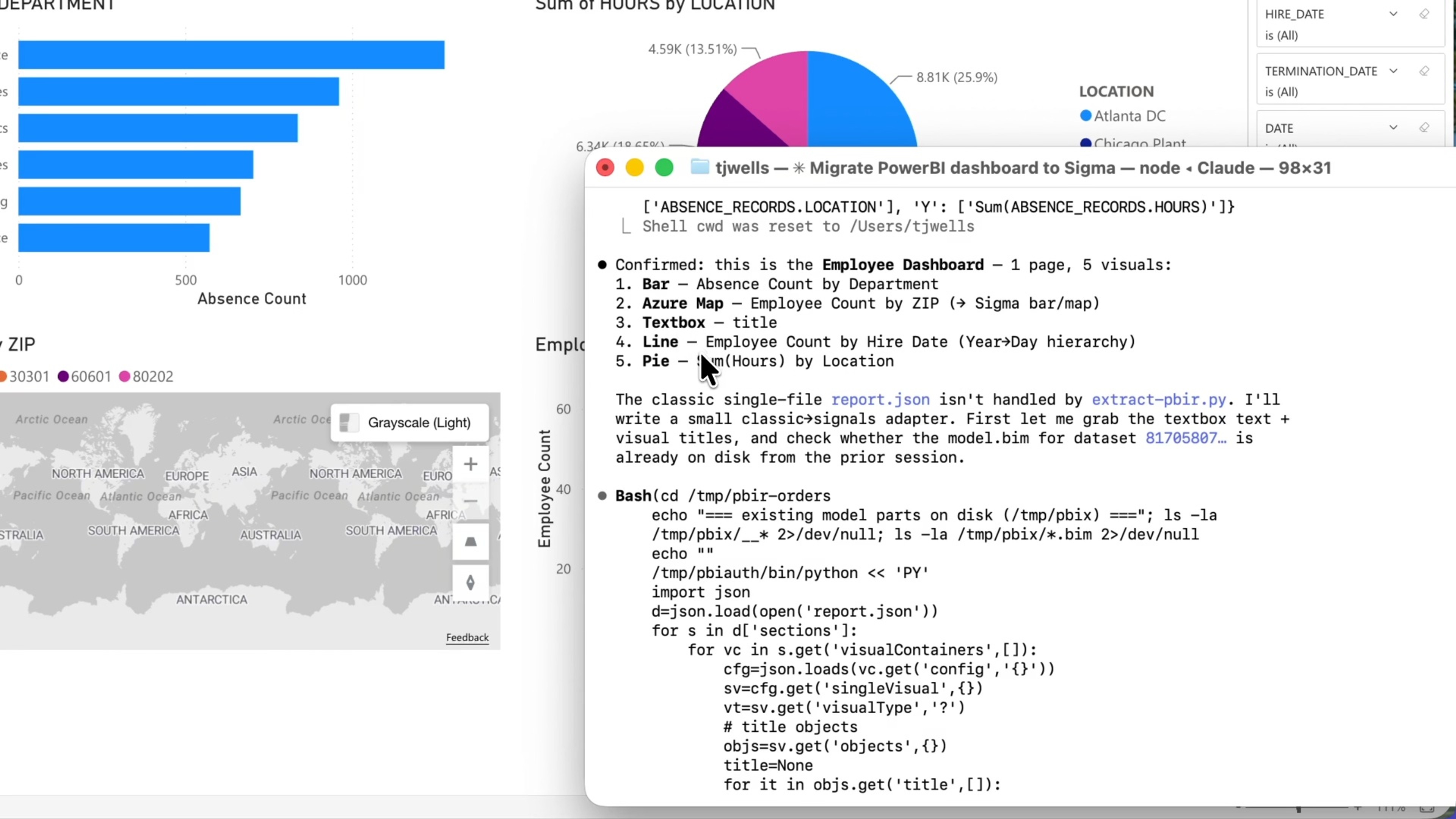Click the TERMINATION_DATE filter card title
Viewport: 1456px width, 819px height.
click(x=1321, y=71)
